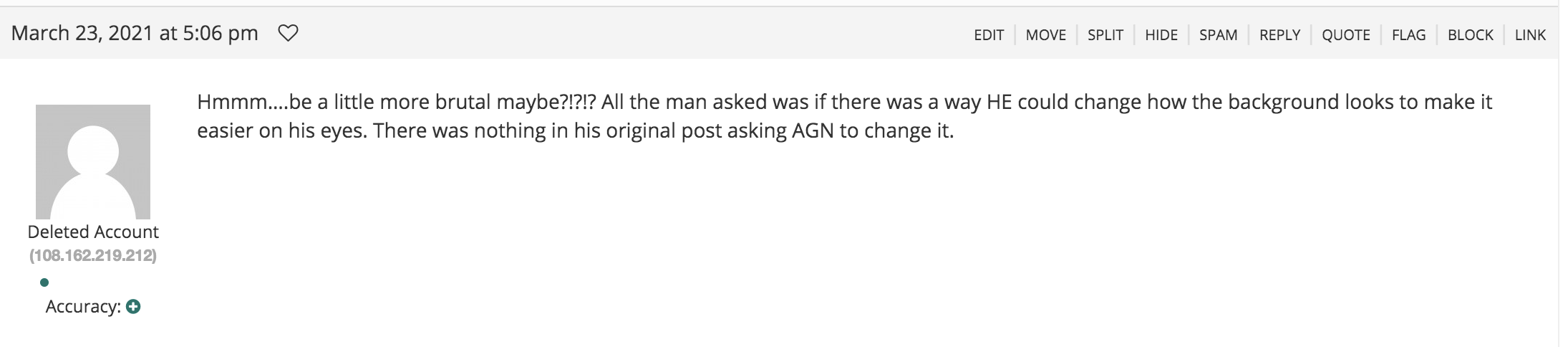This screenshot has height=347, width=1568.
Task: Choose SPLIT from the moderation links
Action: 1105,35
